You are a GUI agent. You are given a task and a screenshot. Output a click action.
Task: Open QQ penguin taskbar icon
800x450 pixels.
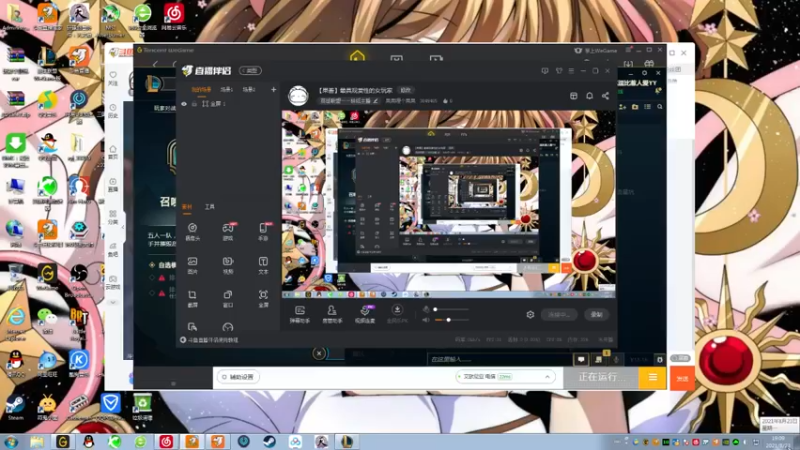89,442
